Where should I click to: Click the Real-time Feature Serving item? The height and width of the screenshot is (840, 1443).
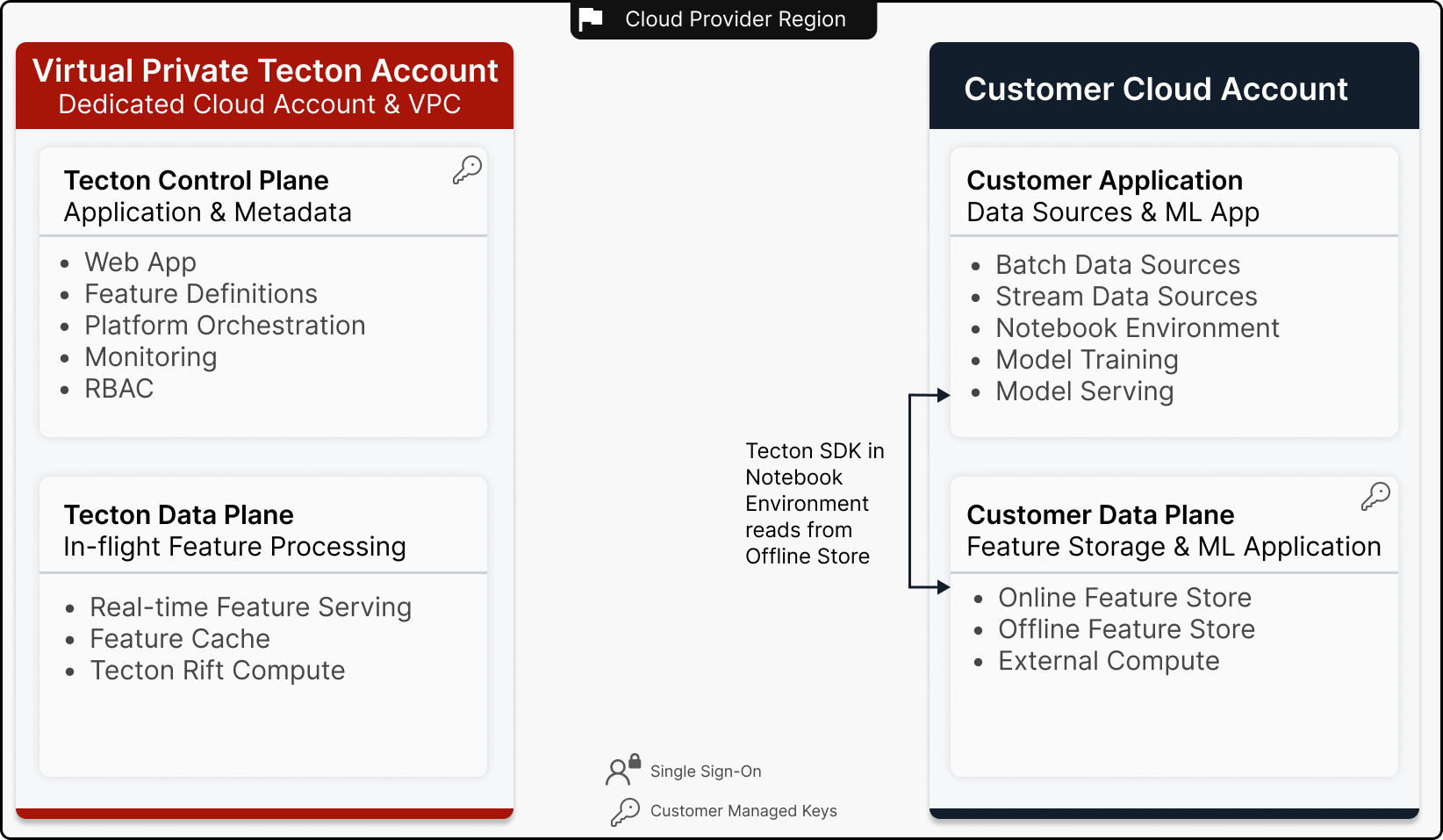(x=251, y=607)
